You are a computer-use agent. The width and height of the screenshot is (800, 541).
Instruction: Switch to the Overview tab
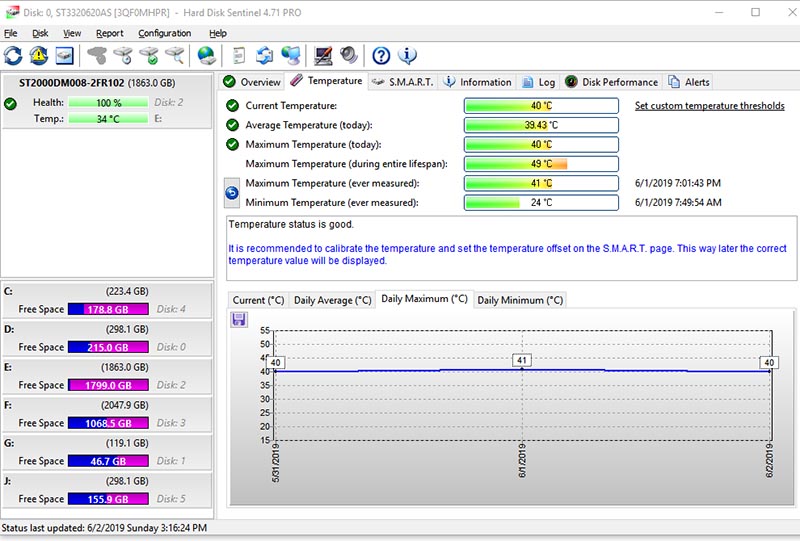point(252,82)
